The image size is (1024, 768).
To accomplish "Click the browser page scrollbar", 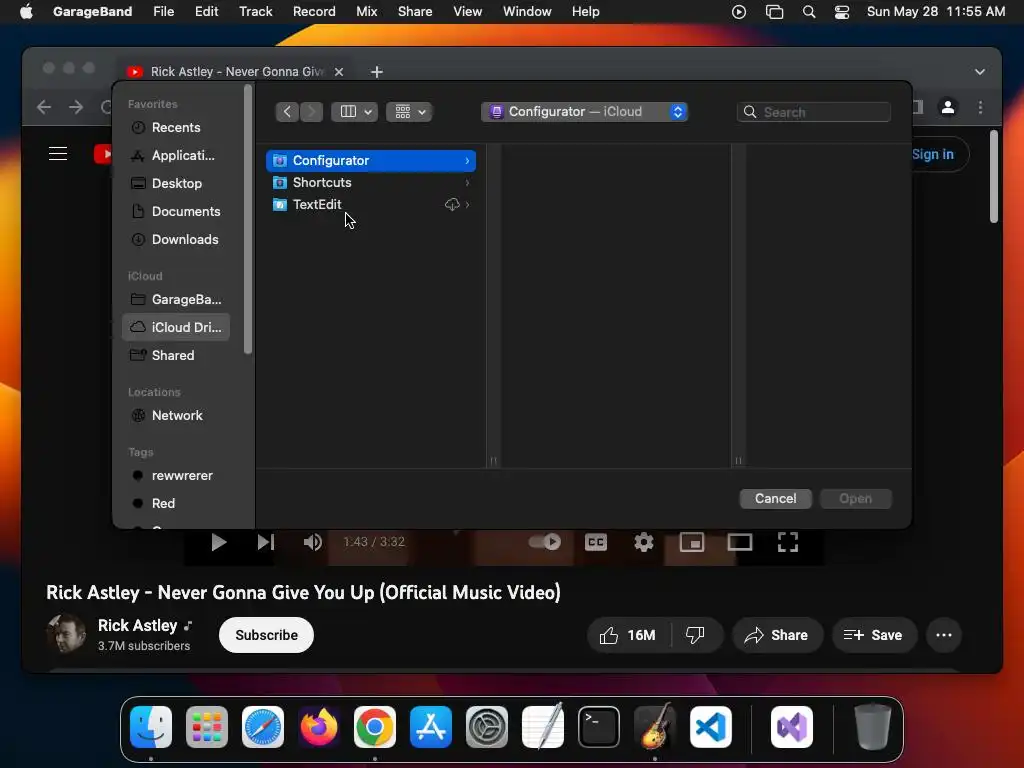I will tap(993, 176).
